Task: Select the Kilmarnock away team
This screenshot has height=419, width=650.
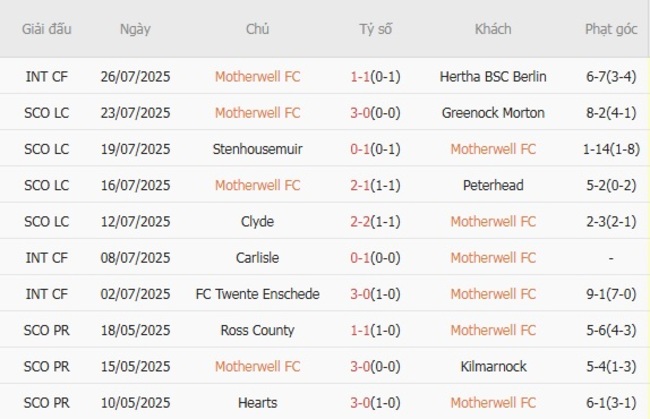Action: [x=493, y=366]
